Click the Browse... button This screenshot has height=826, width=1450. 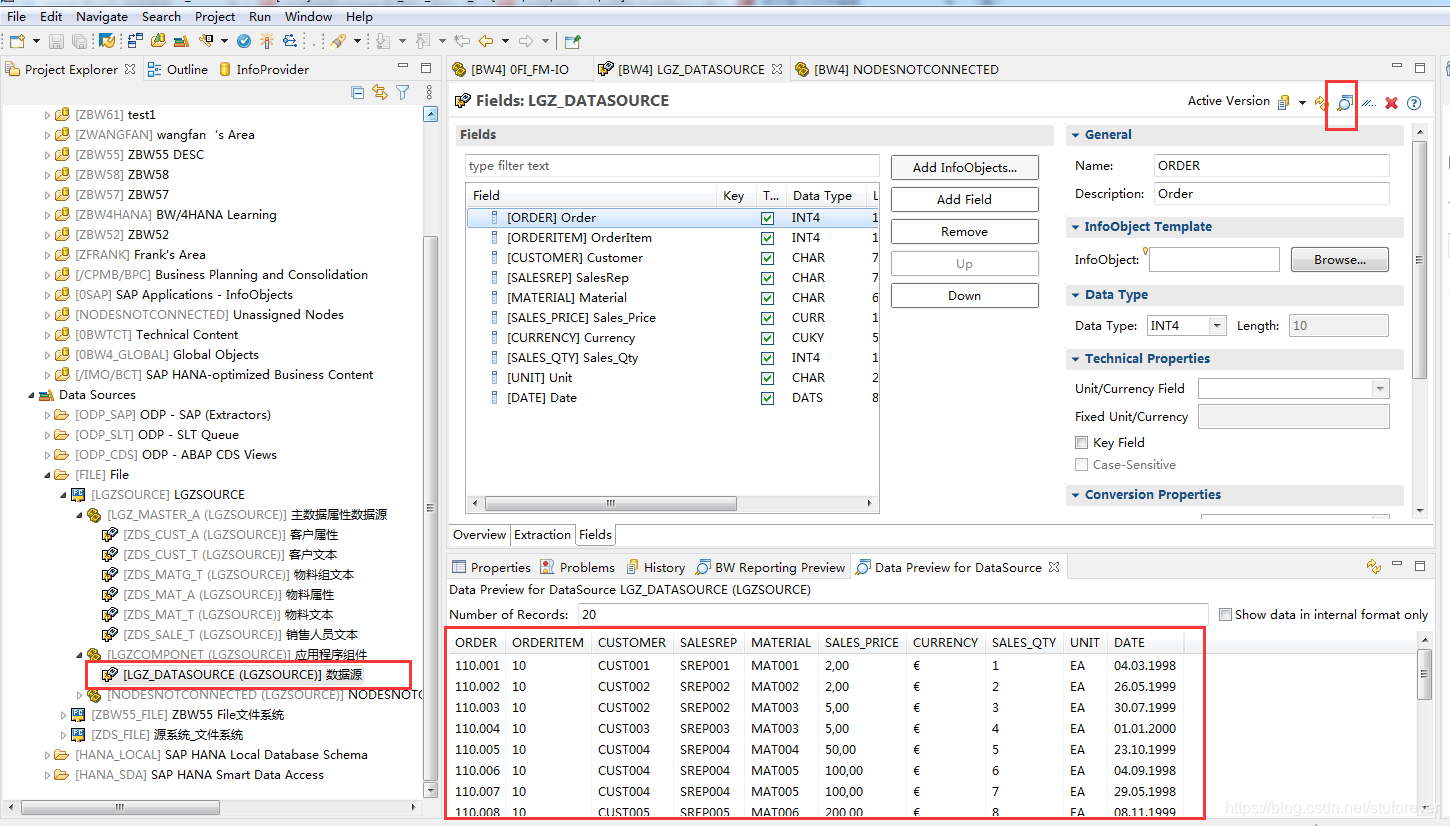coord(1340,259)
